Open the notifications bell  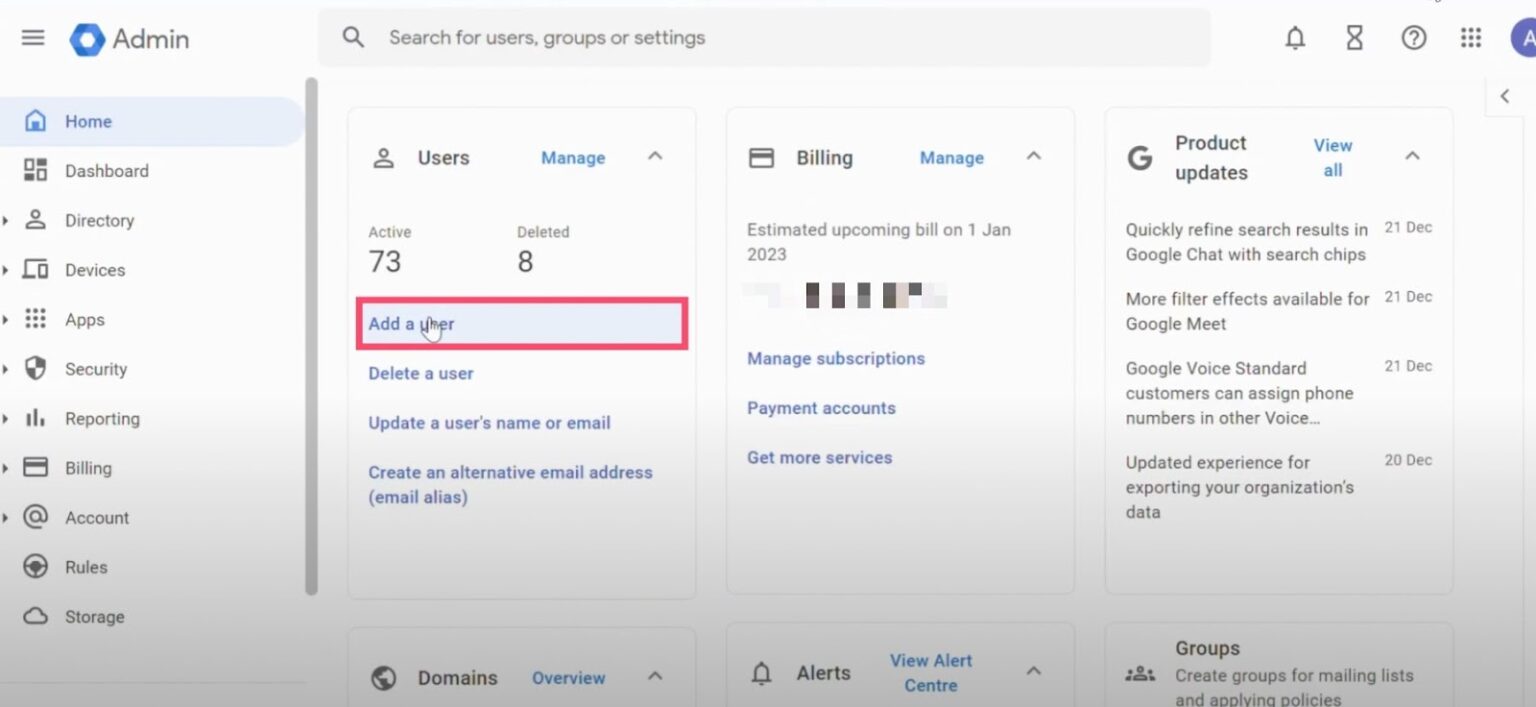(1294, 38)
